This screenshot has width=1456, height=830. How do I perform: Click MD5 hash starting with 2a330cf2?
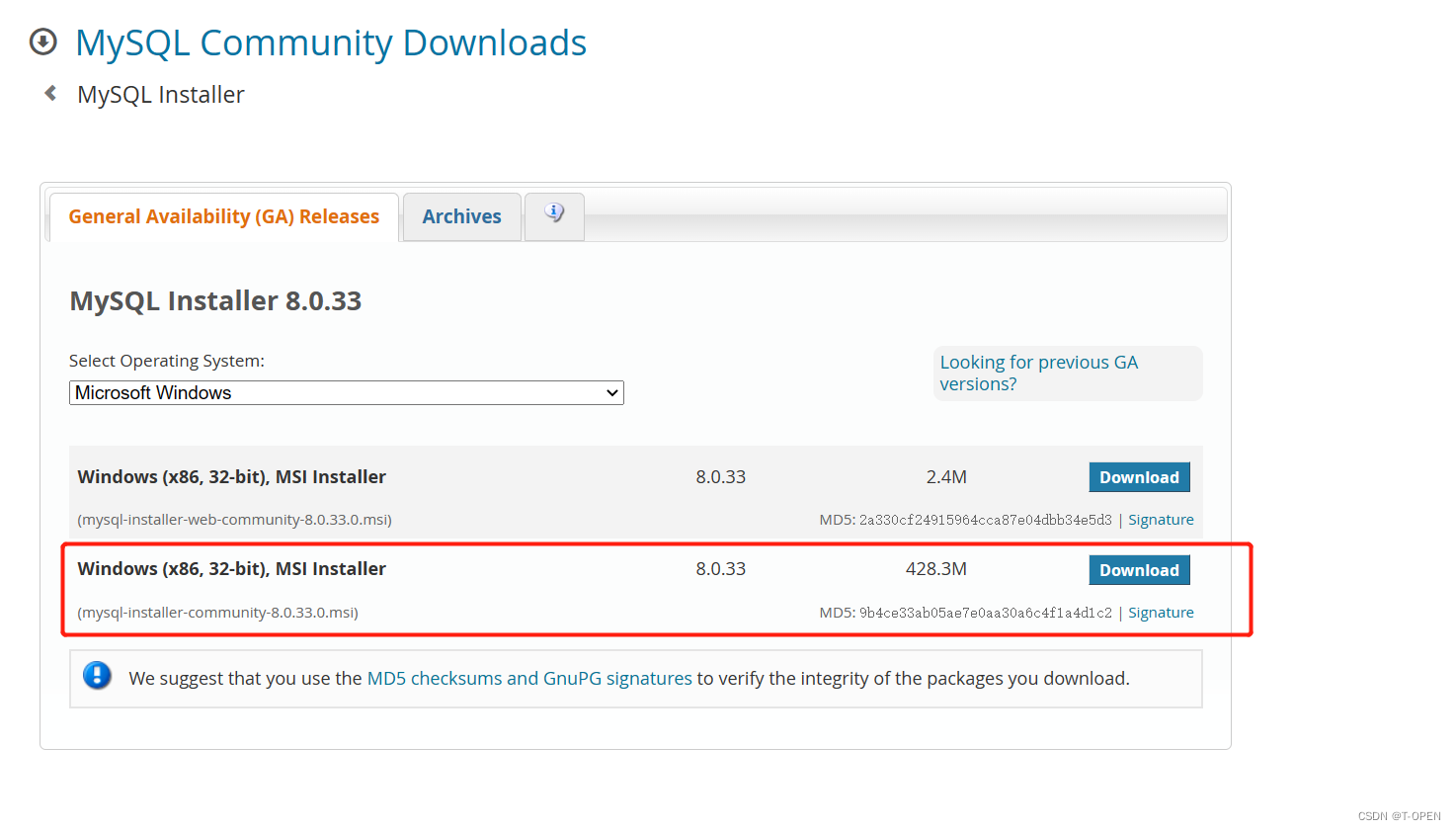point(986,520)
